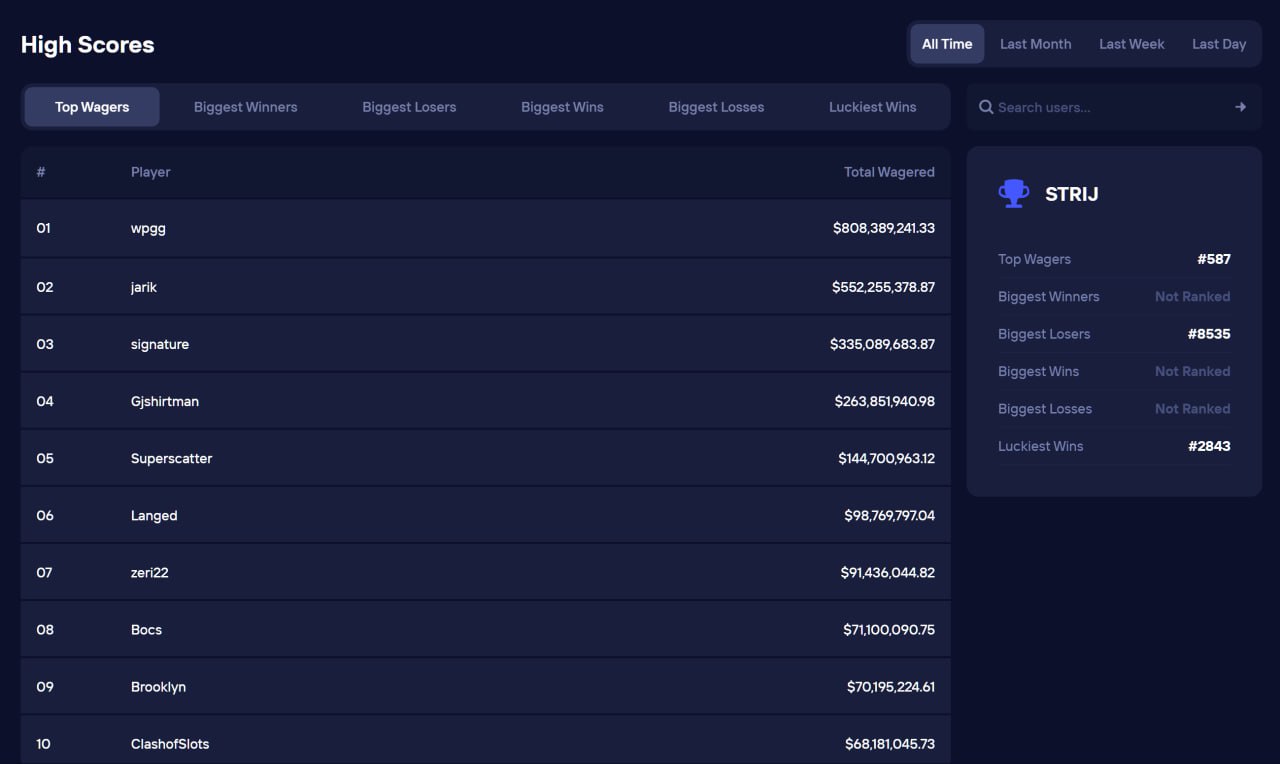Filter scores by Last Month
This screenshot has width=1280, height=764.
tap(1035, 44)
